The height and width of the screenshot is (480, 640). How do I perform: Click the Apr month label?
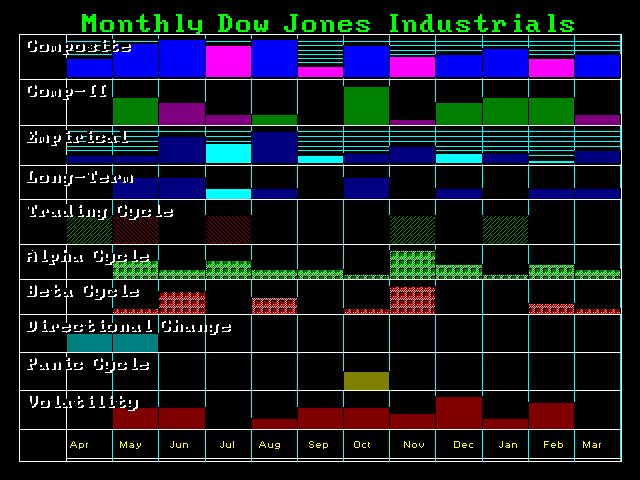pos(78,444)
